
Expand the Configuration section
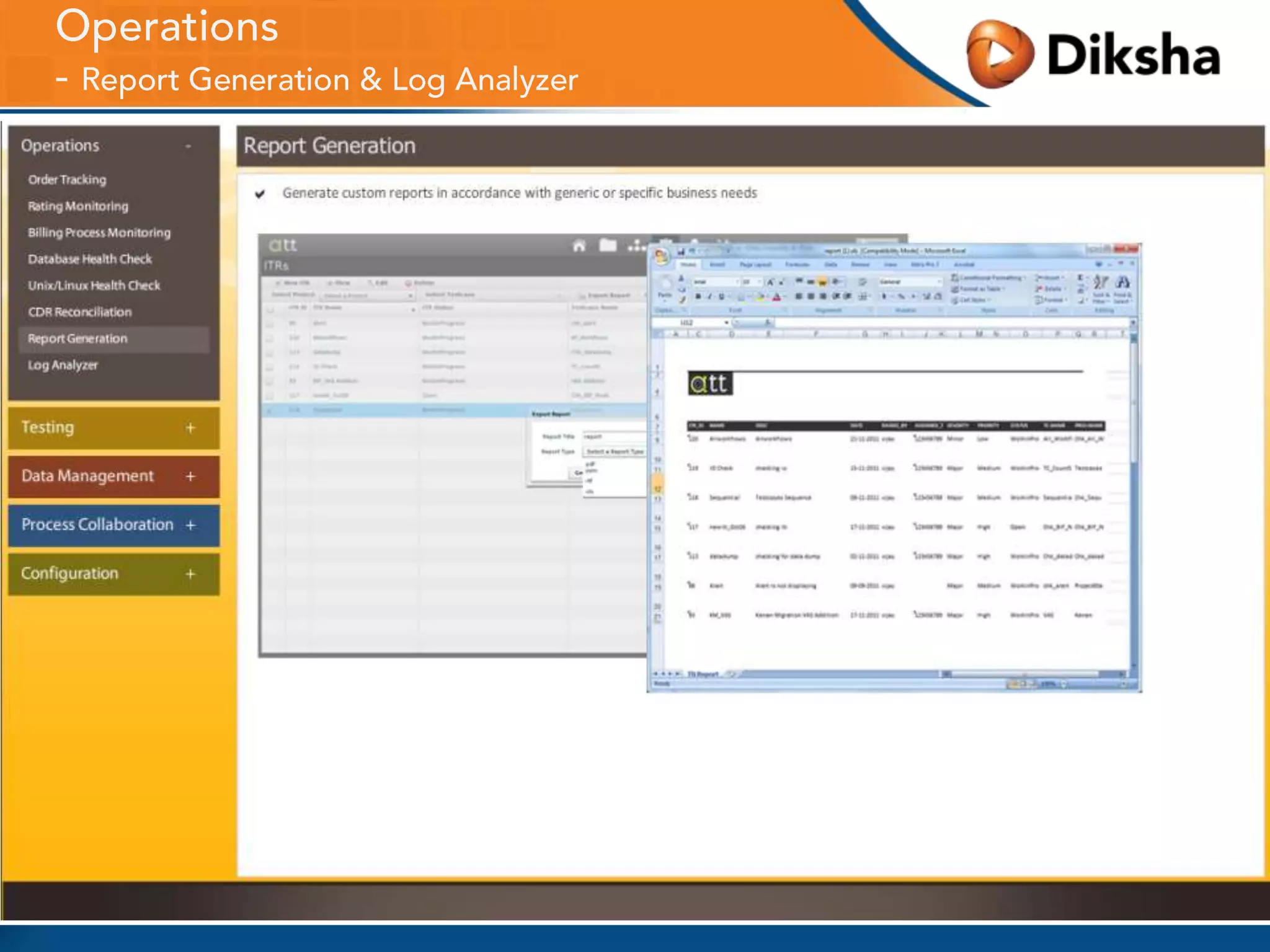point(190,574)
